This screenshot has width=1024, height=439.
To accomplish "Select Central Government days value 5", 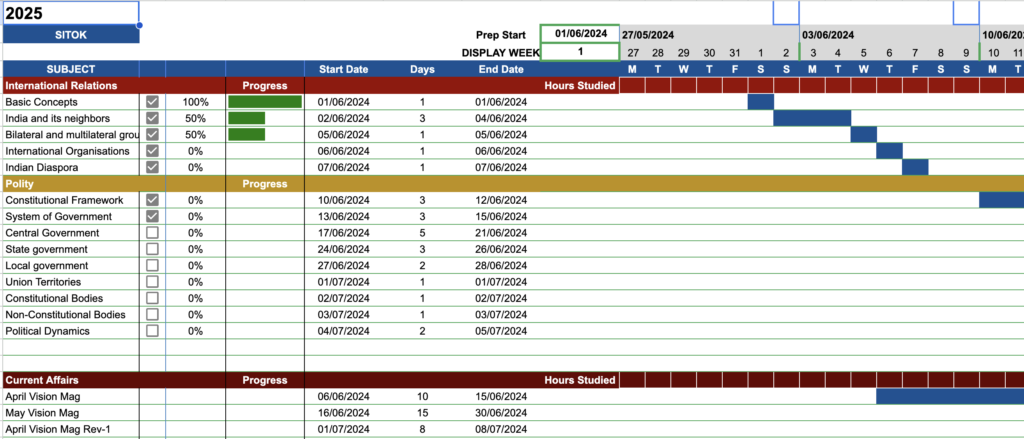I will (422, 233).
